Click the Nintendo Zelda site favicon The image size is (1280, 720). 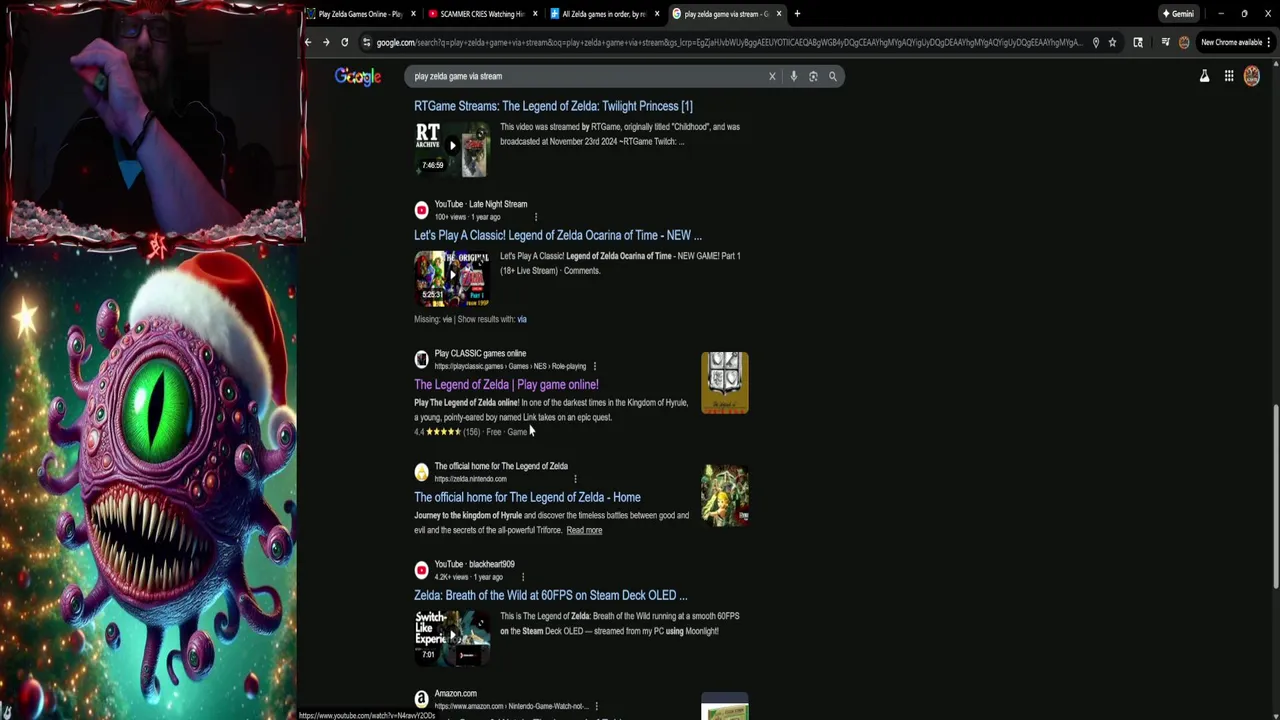pos(421,472)
